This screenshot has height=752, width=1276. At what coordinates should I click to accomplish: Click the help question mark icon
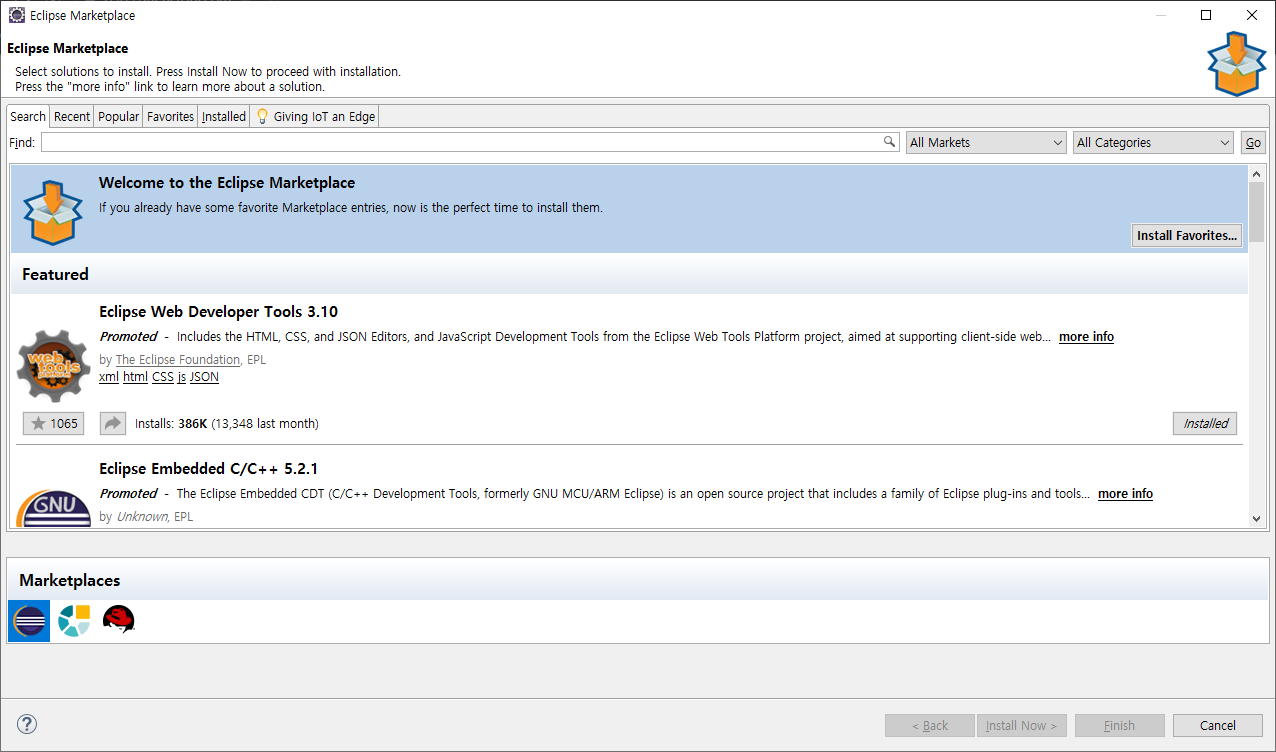tap(27, 725)
